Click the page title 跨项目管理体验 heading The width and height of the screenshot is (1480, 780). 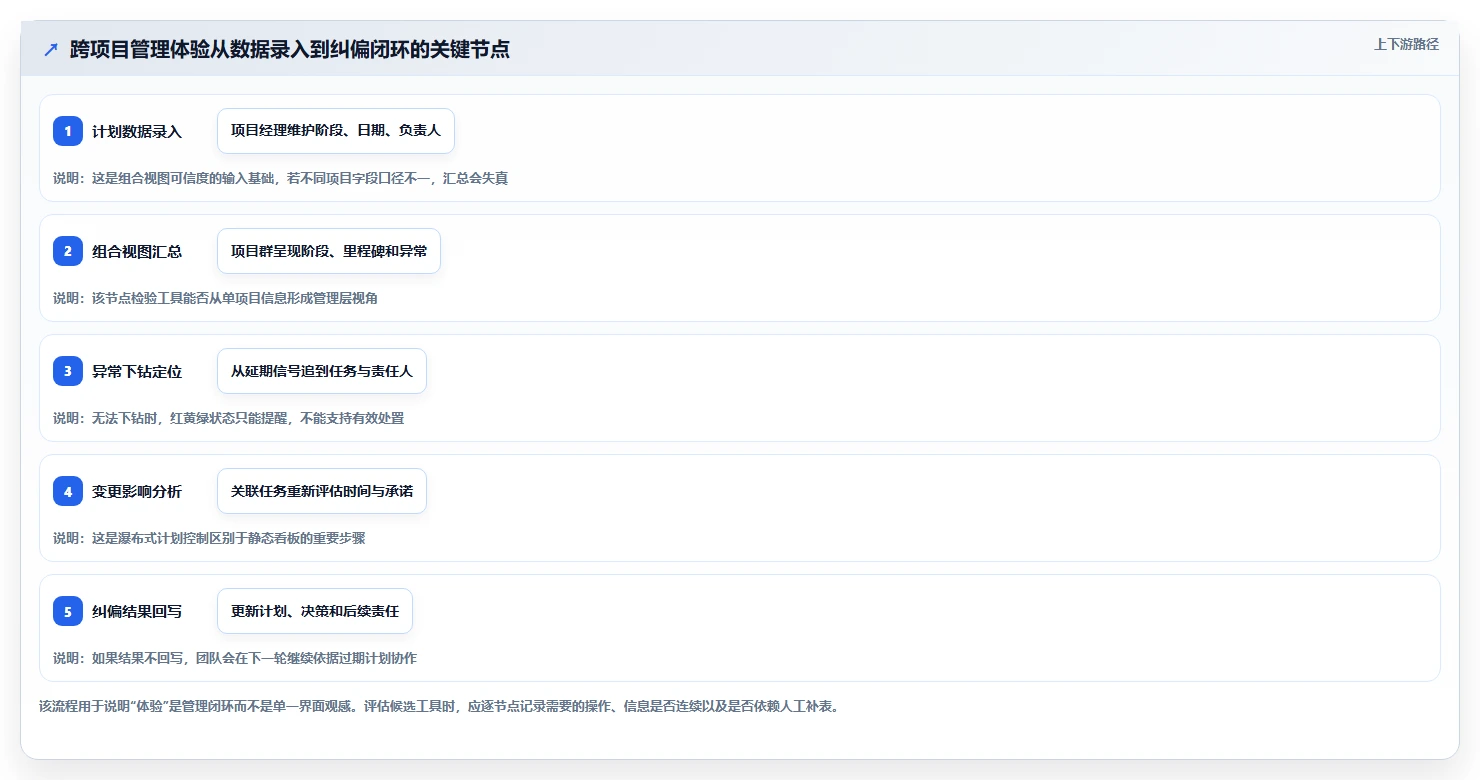(x=290, y=50)
